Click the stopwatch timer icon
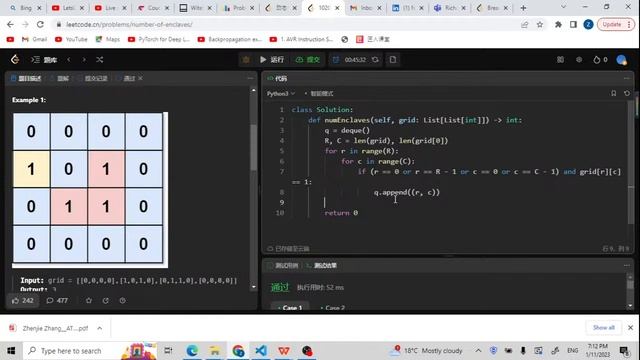The width and height of the screenshot is (640, 360). [336, 60]
